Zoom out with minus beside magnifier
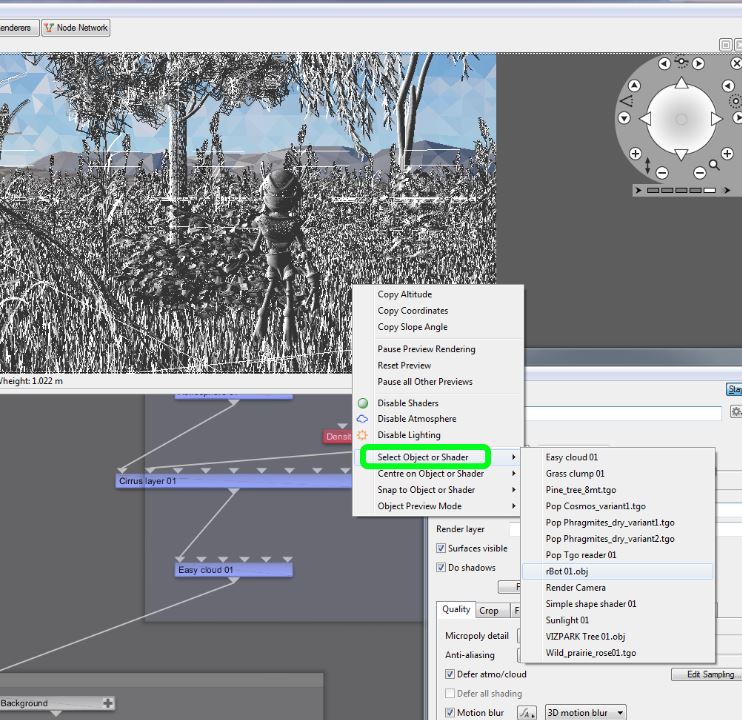 click(700, 173)
